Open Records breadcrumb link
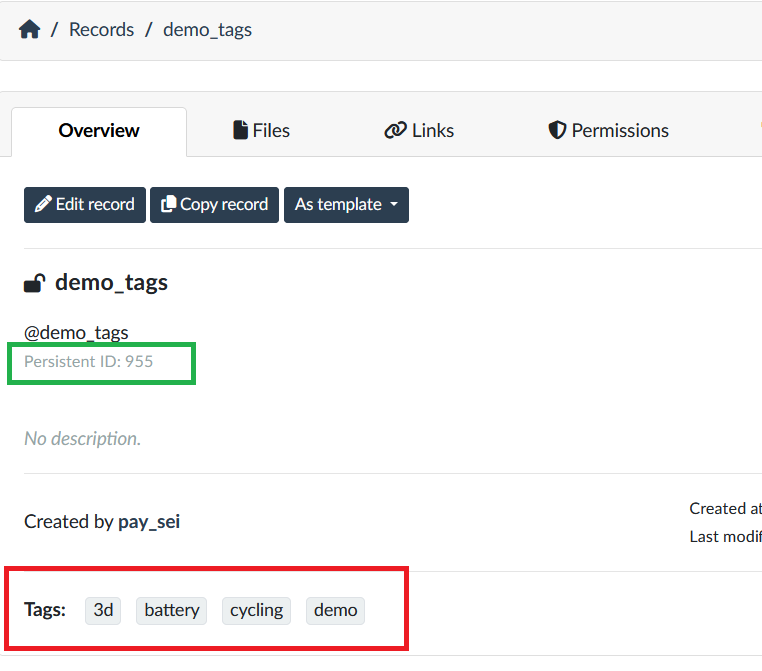Viewport: 762px width, 671px height. (102, 30)
